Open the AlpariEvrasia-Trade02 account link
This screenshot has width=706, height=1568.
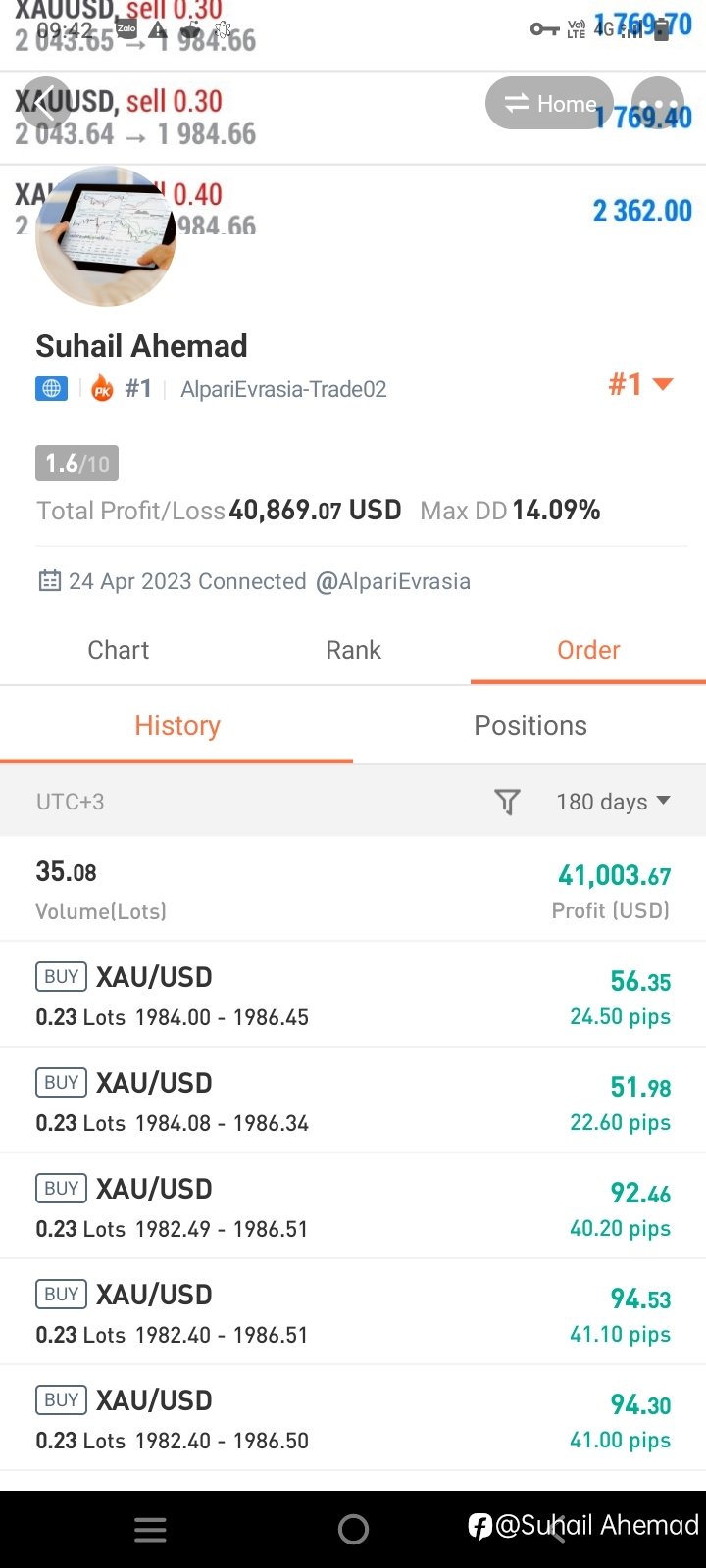coord(283,389)
